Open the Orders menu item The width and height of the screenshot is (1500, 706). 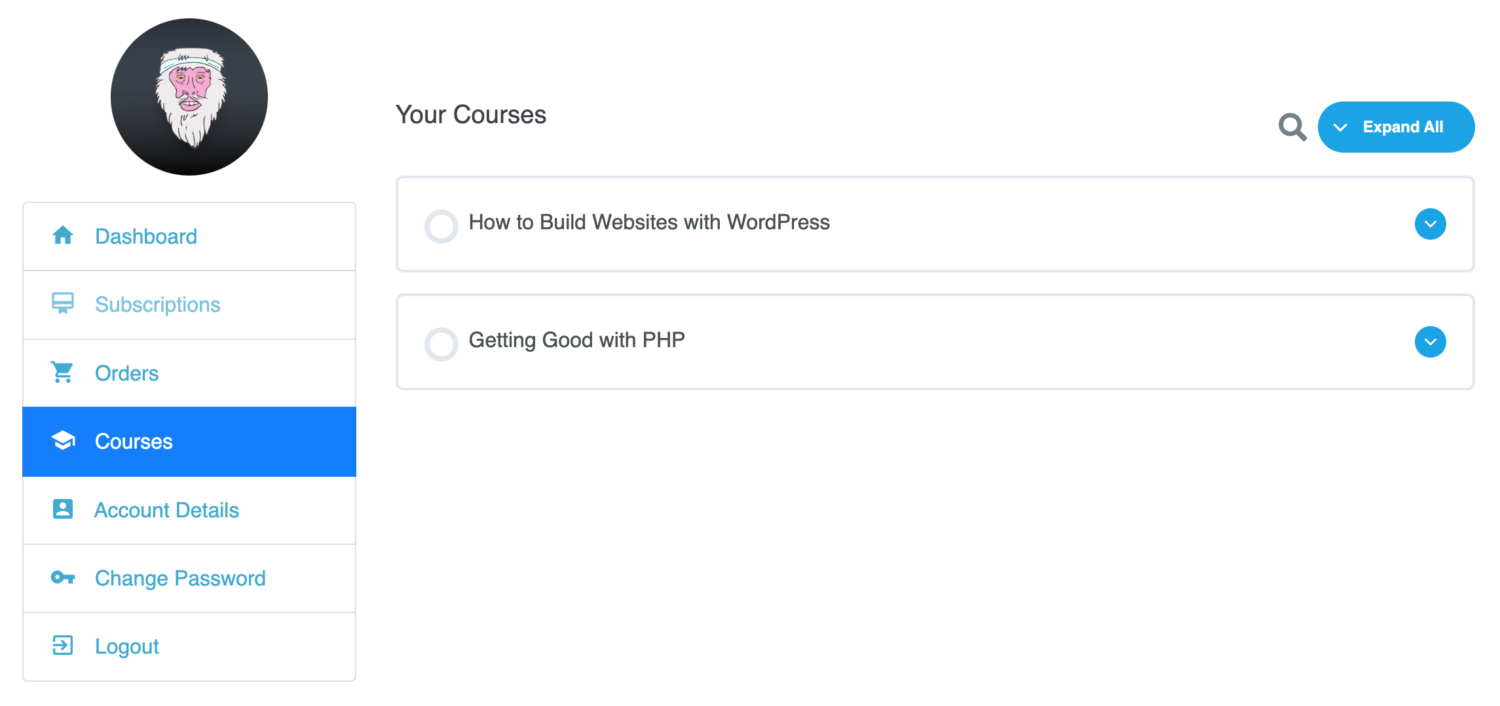[189, 373]
